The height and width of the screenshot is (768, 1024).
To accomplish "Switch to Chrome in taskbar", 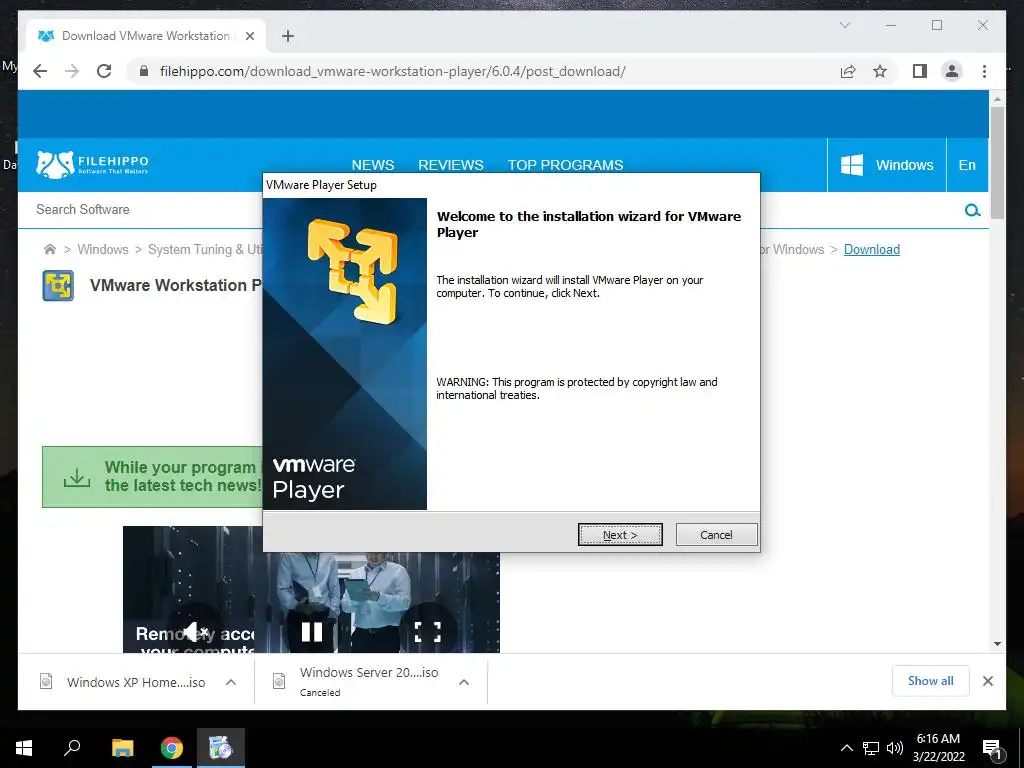I will coord(172,748).
